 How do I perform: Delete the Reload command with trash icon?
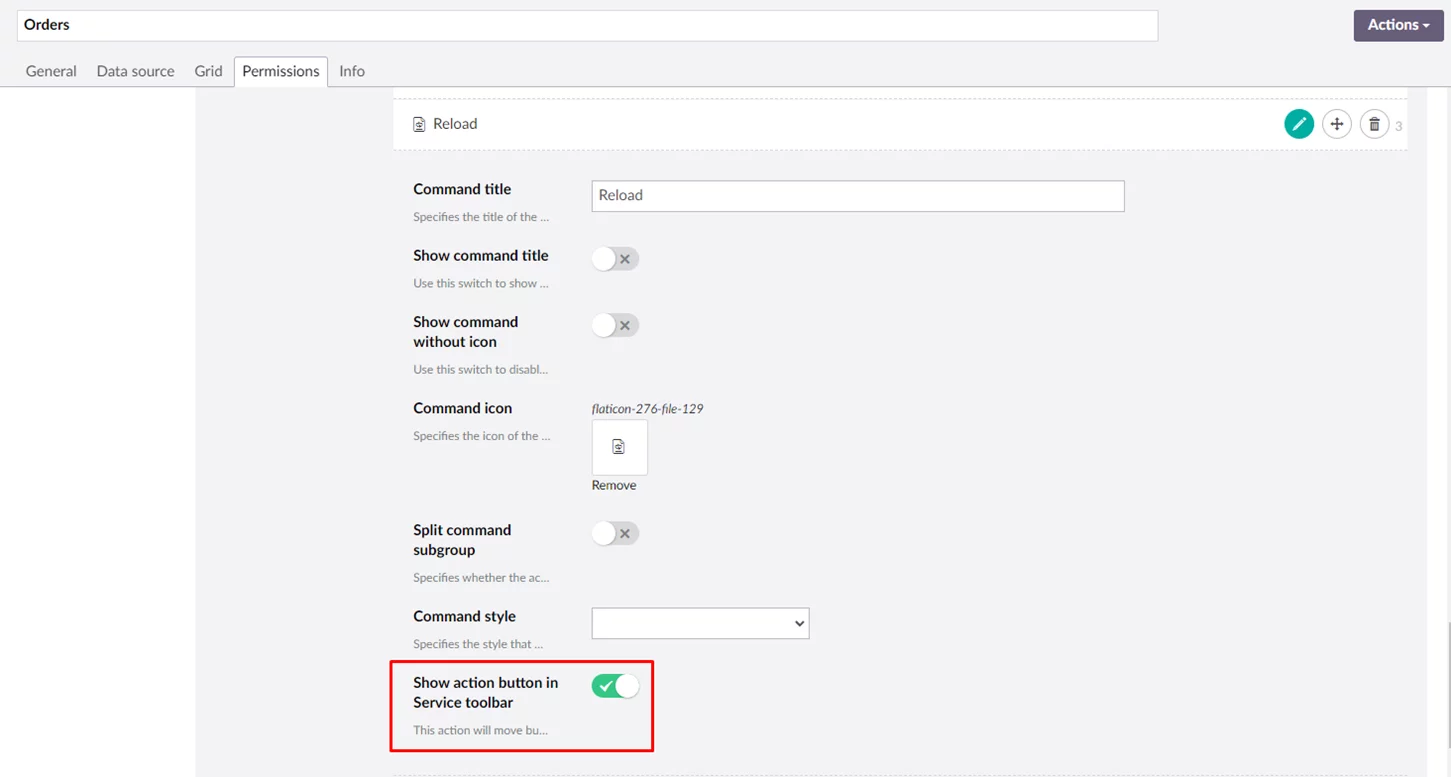point(1374,124)
